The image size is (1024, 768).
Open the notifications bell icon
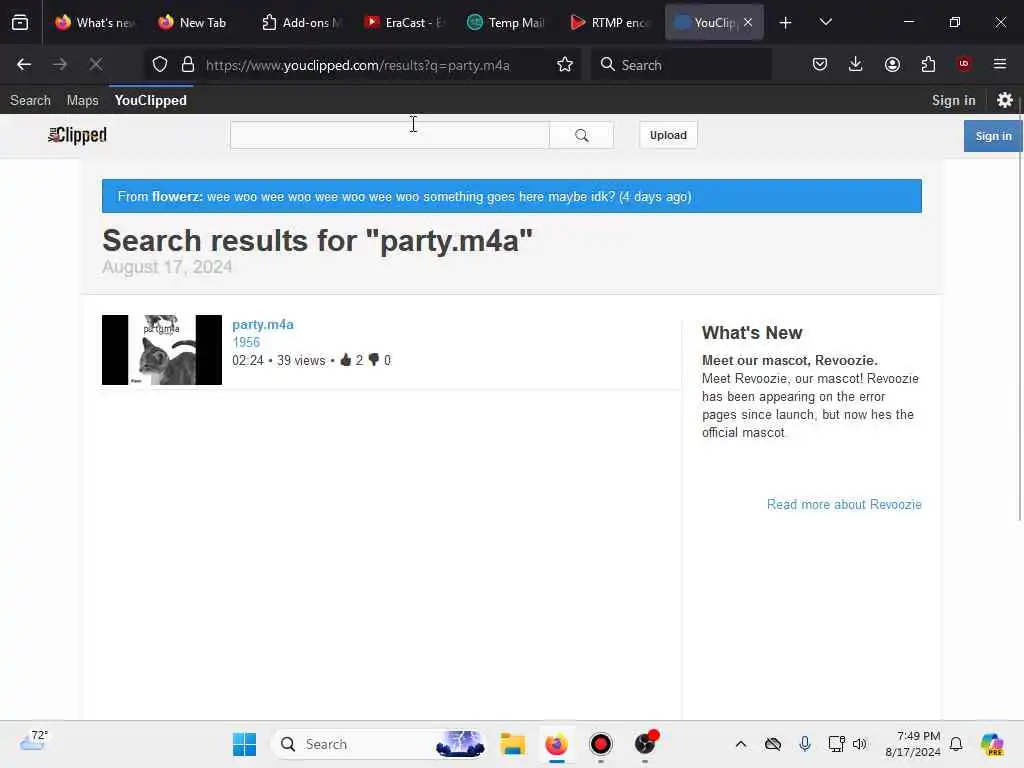pyautogui.click(x=956, y=744)
